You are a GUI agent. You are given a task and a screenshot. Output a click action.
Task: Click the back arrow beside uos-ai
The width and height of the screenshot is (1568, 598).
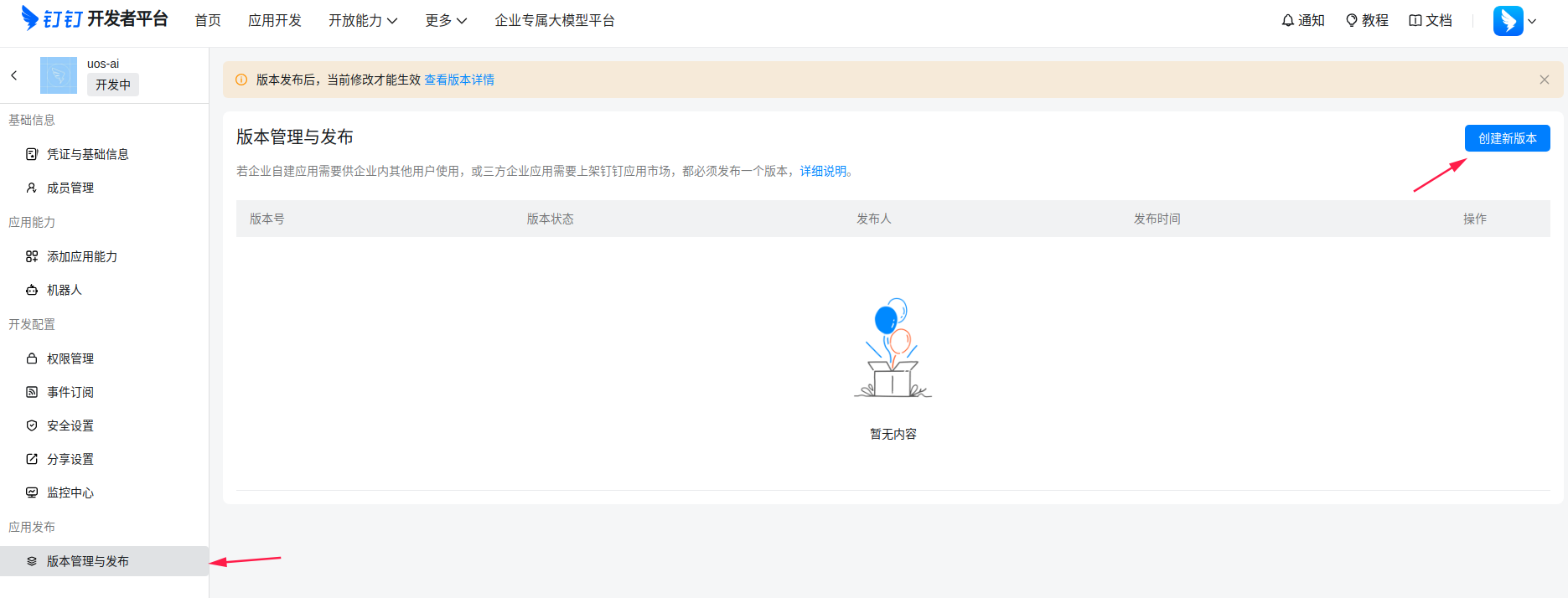pos(14,75)
